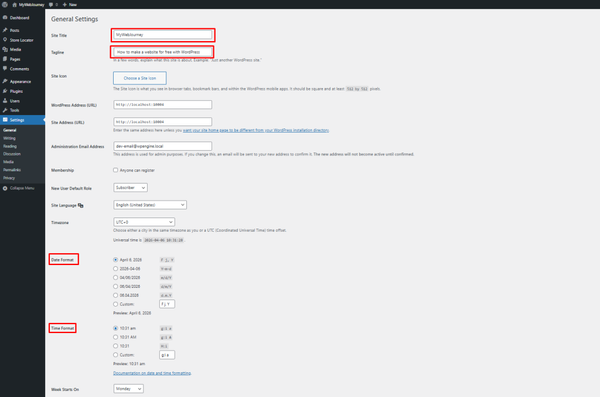Viewport: 600px width, 397px height.
Task: Select the 04/06/2026 date format
Action: (x=116, y=278)
